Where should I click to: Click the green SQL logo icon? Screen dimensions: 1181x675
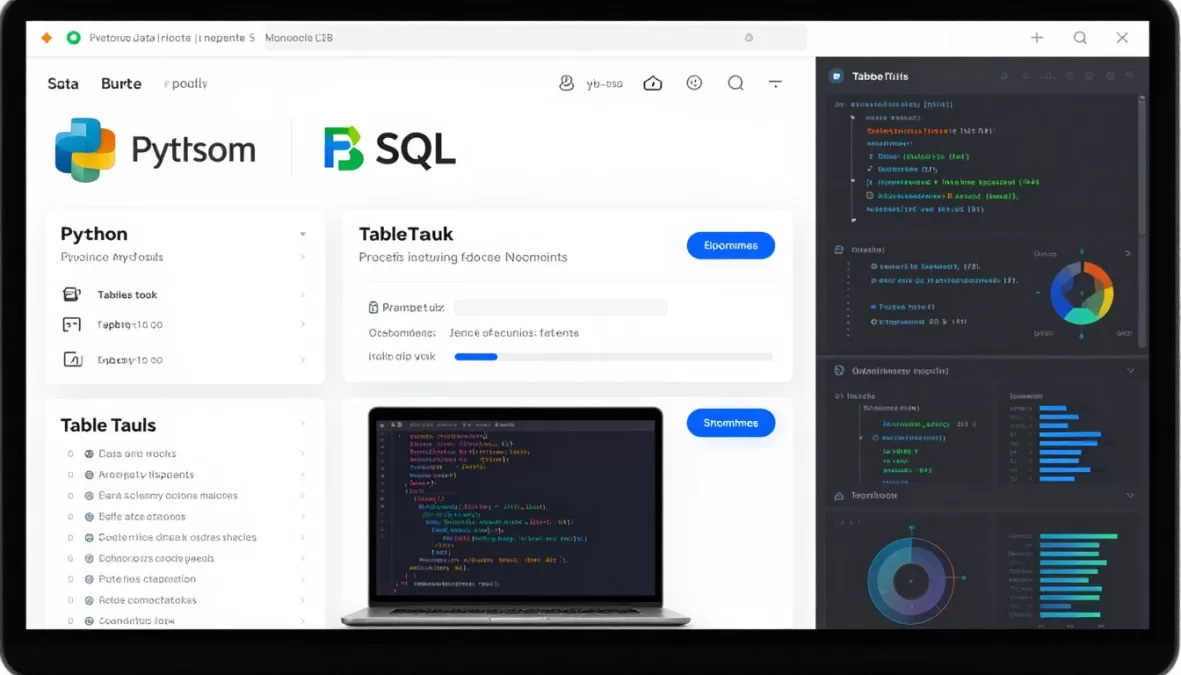(344, 149)
